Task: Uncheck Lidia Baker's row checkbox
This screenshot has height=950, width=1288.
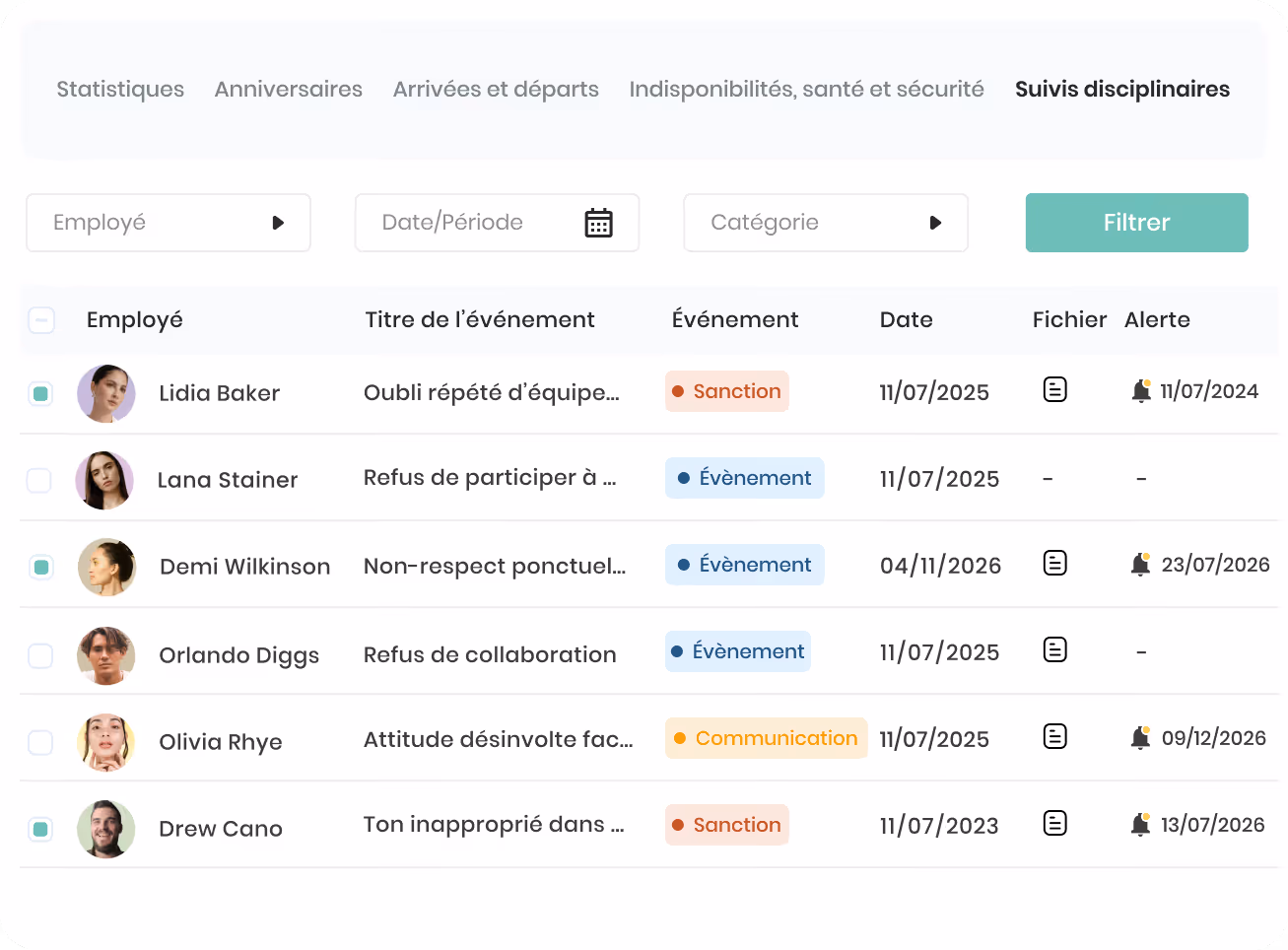Action: 40,394
